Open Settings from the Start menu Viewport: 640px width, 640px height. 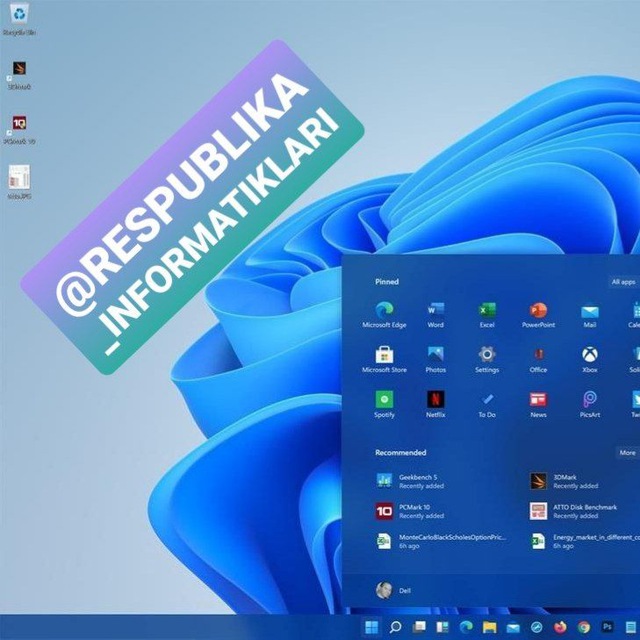tap(487, 360)
